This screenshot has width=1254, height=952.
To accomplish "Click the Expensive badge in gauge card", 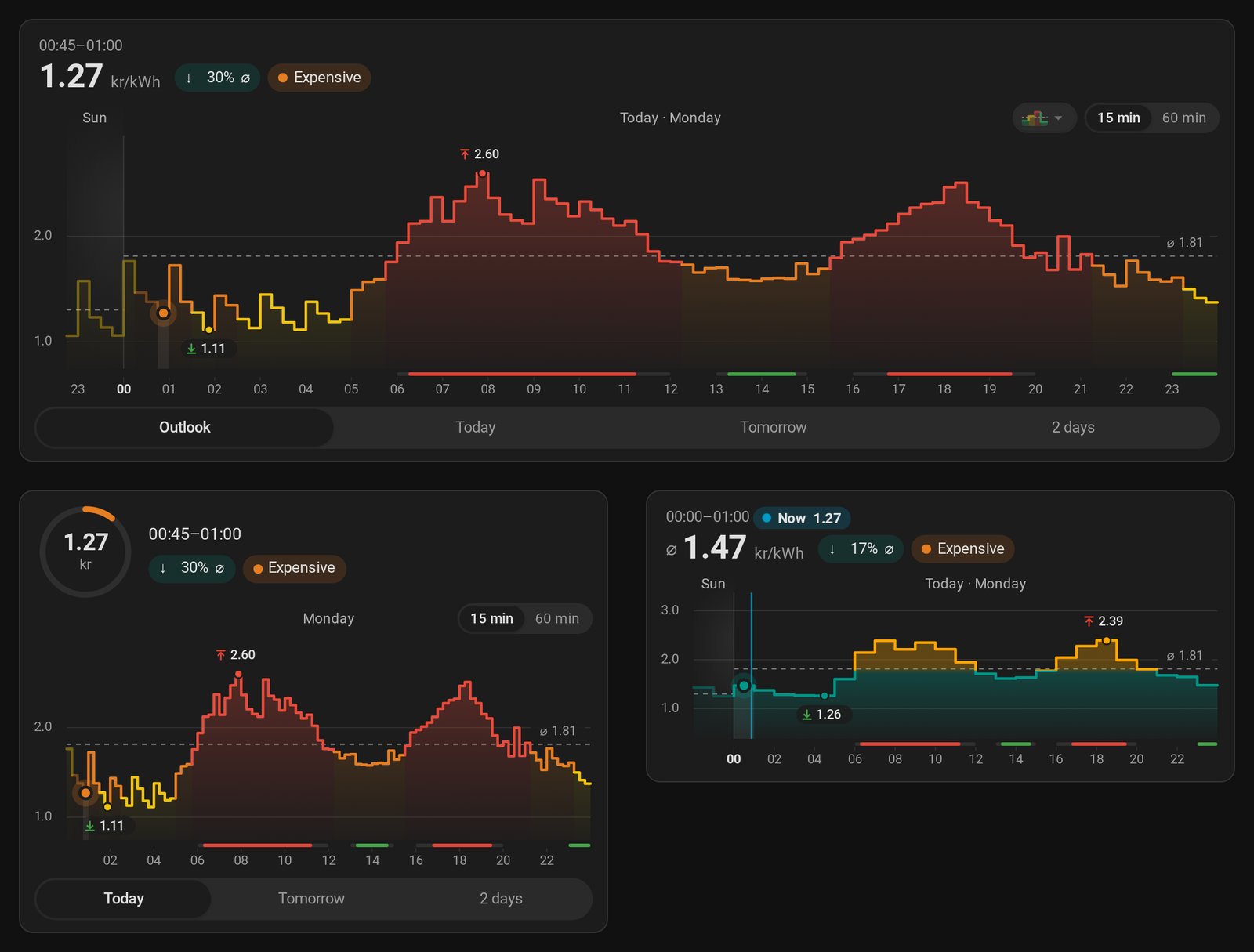I will point(294,568).
